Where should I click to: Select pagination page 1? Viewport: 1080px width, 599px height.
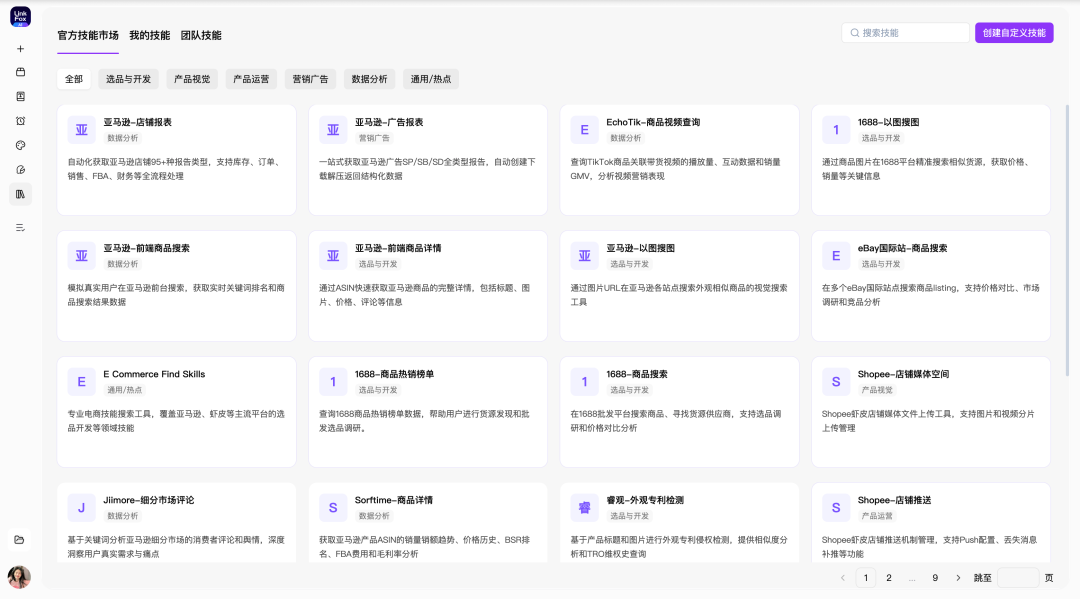pos(866,578)
